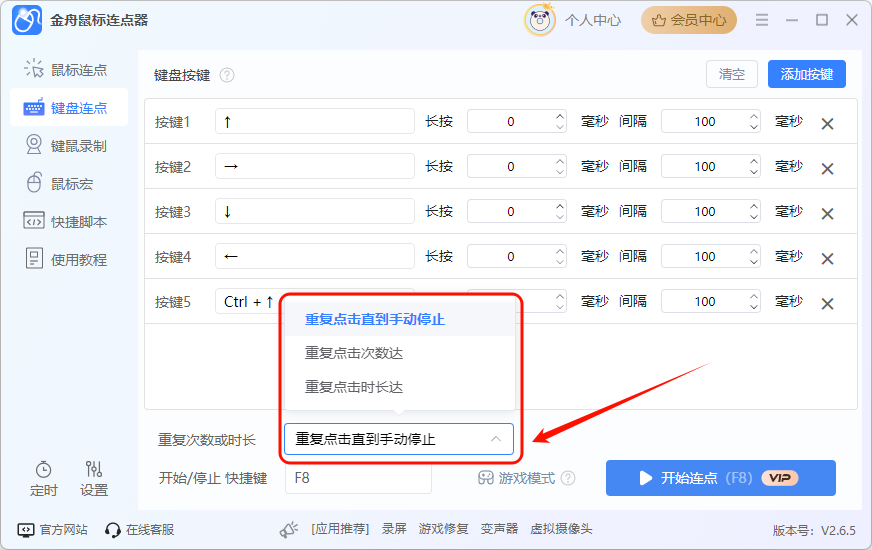Delete 按键4 row with its X icon

pos(827,259)
